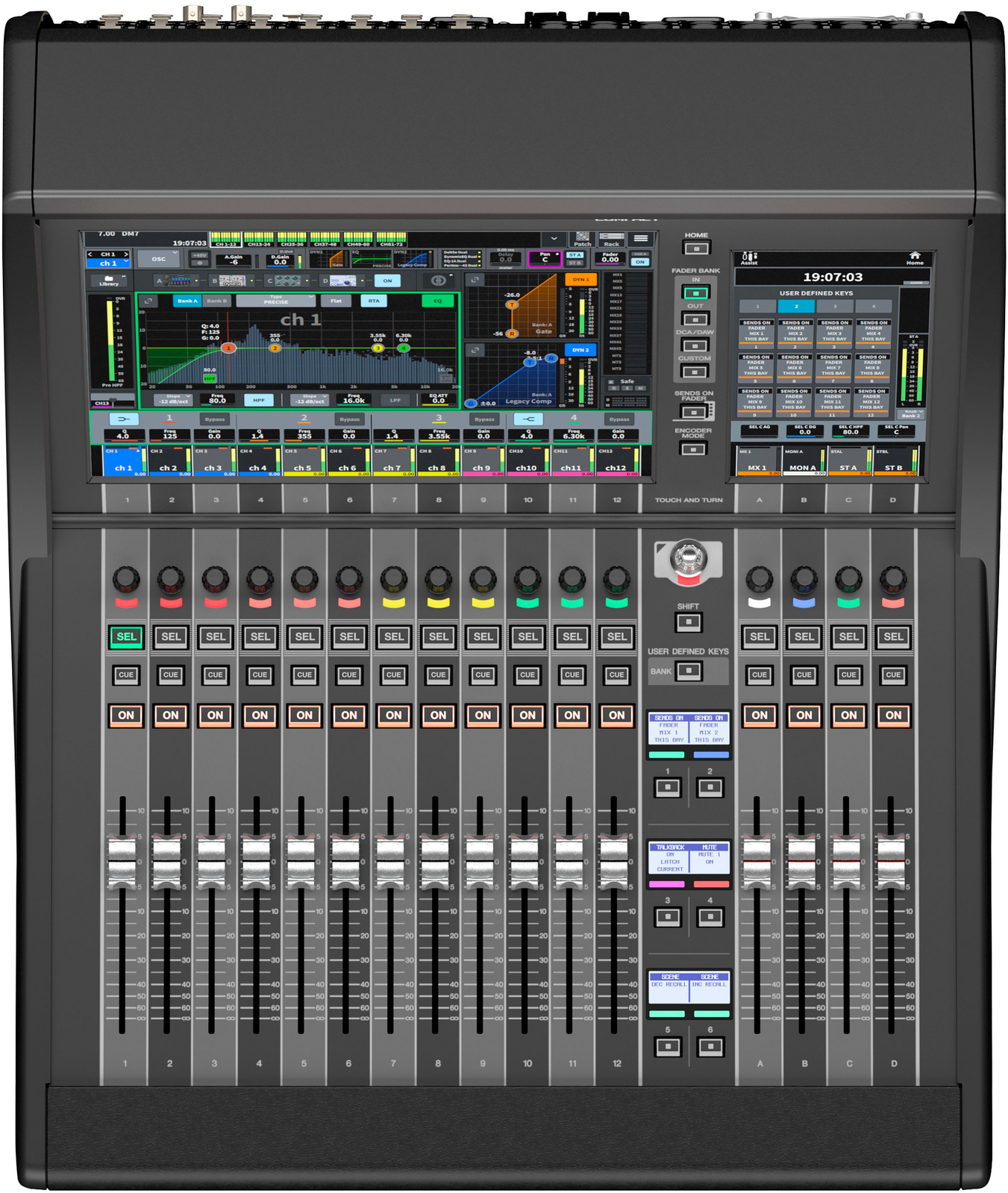The image size is (1008, 1193).
Task: Toggle the HPF filter button
Action: coord(259,401)
